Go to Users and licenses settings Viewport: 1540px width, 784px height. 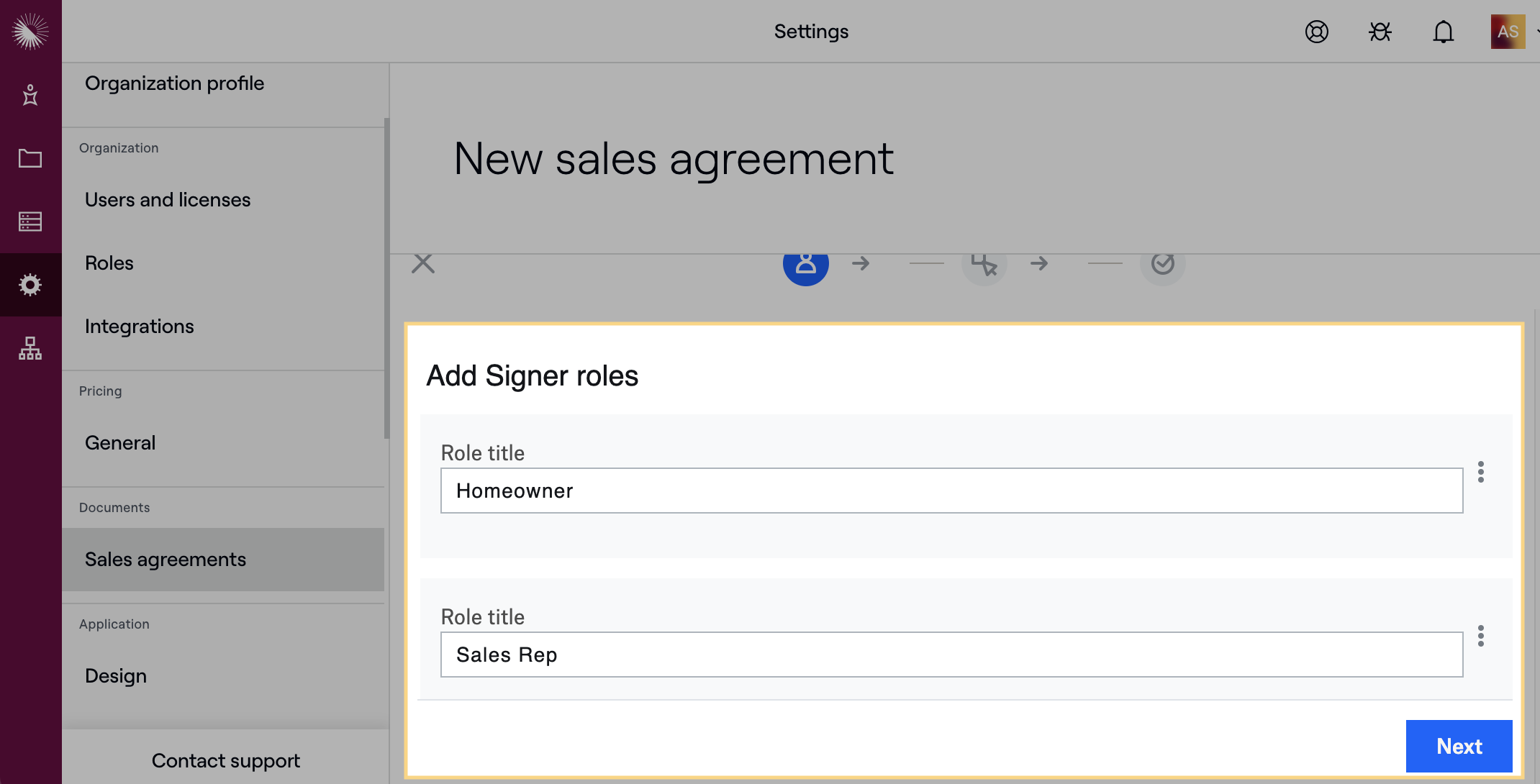pos(168,200)
